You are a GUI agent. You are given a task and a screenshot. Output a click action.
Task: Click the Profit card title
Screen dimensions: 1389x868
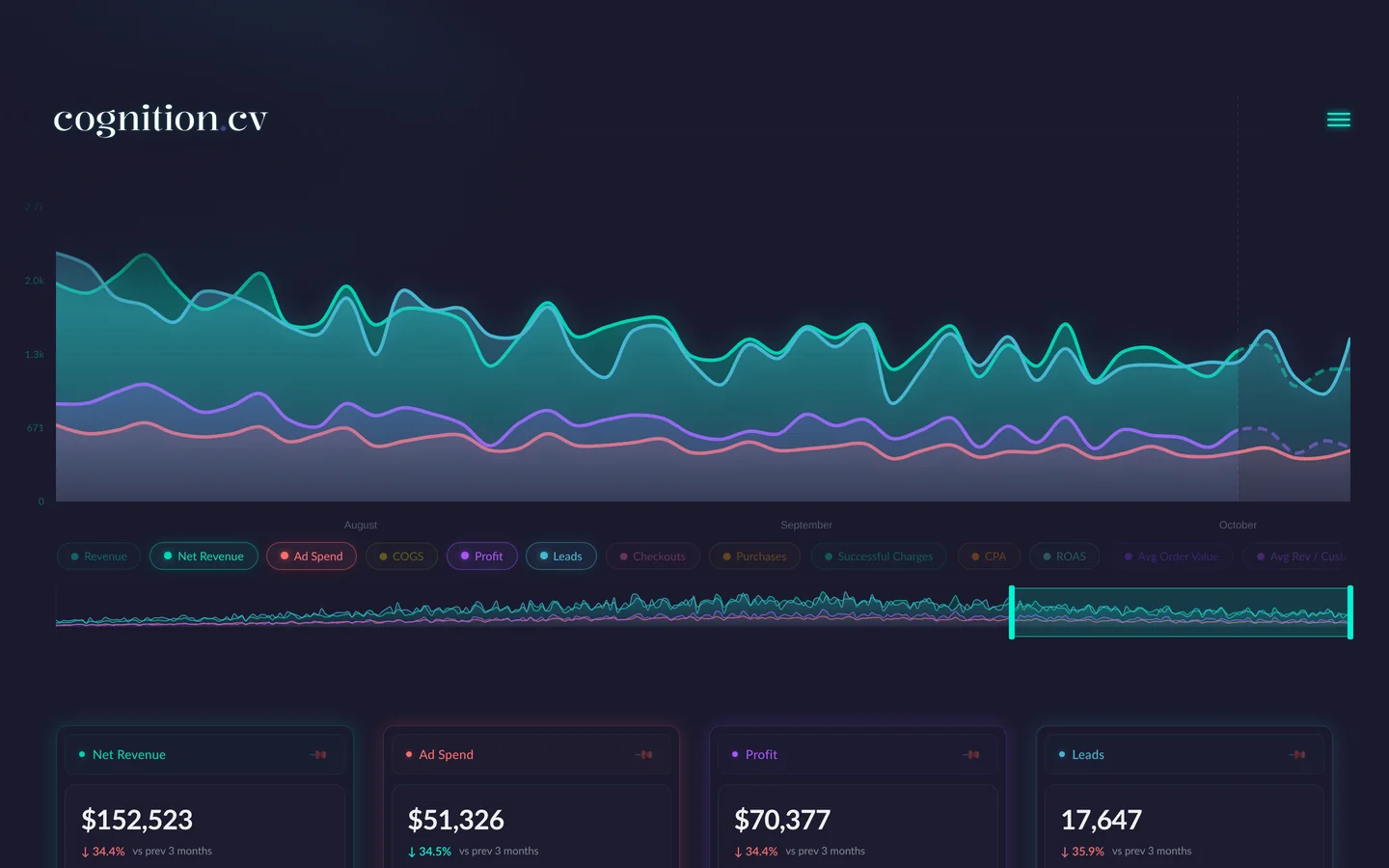coord(761,755)
